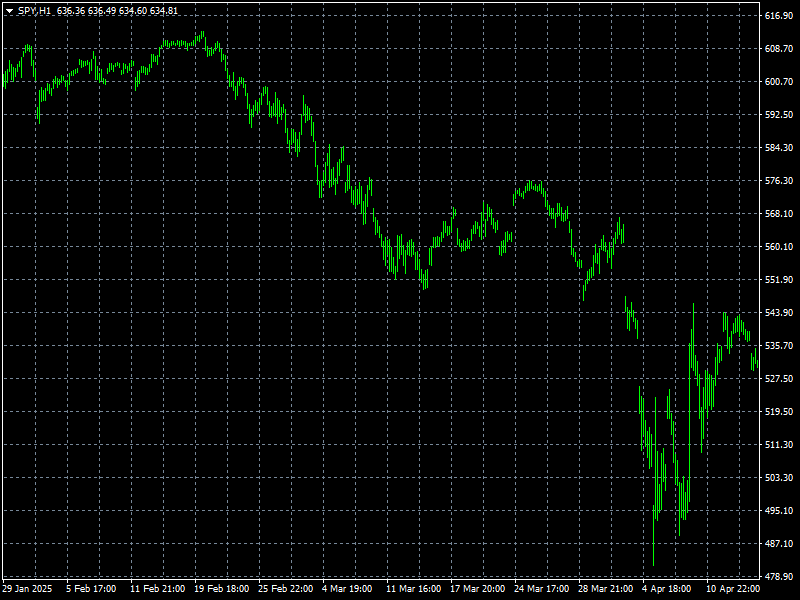800x600 pixels.
Task: Click the 17 Mar 20:00 time label
Action: (x=478, y=589)
